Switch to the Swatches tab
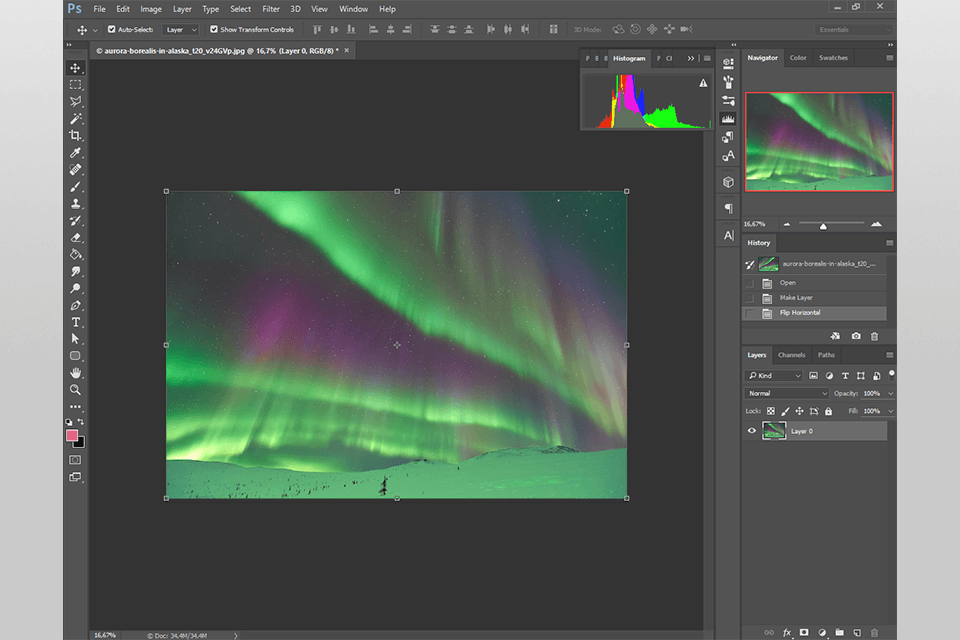Viewport: 960px width, 640px height. (x=833, y=58)
